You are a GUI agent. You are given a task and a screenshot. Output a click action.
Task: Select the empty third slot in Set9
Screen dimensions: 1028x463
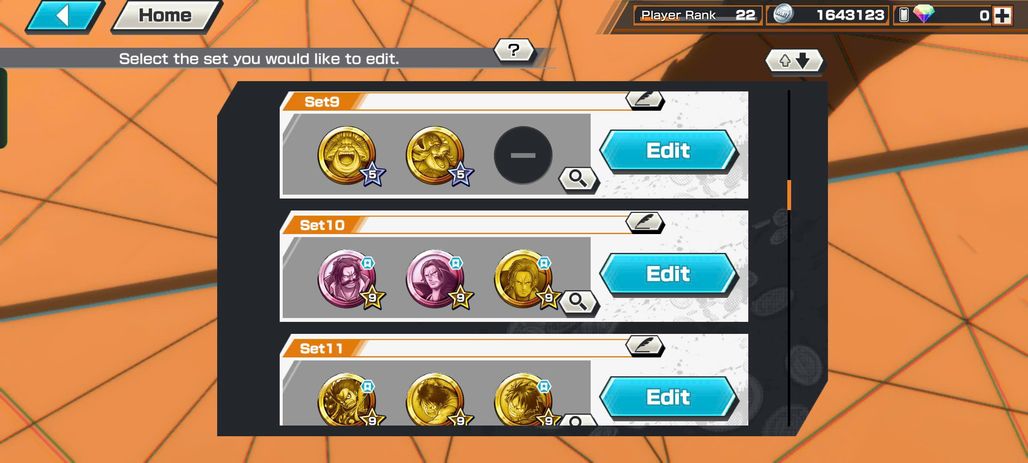523,155
